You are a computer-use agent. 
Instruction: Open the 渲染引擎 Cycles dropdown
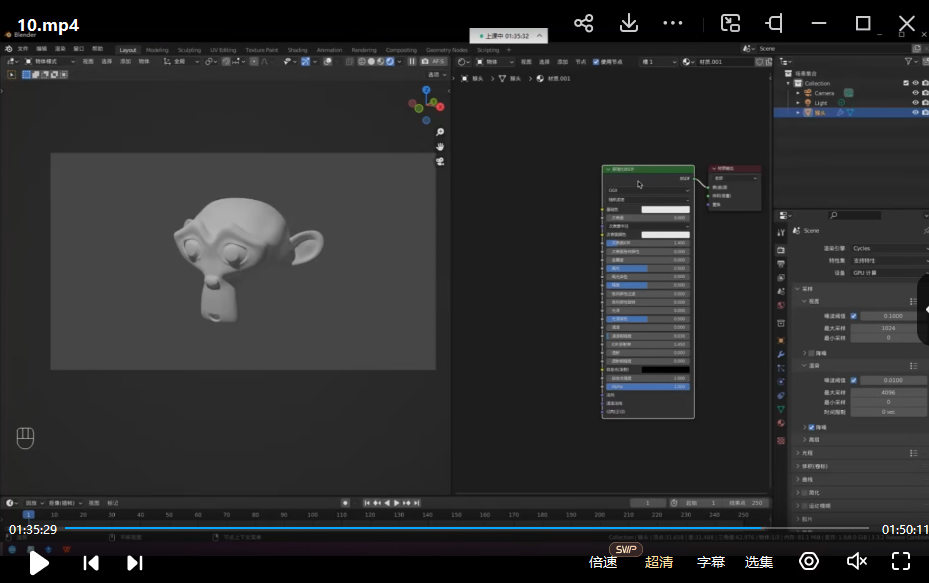pos(888,248)
